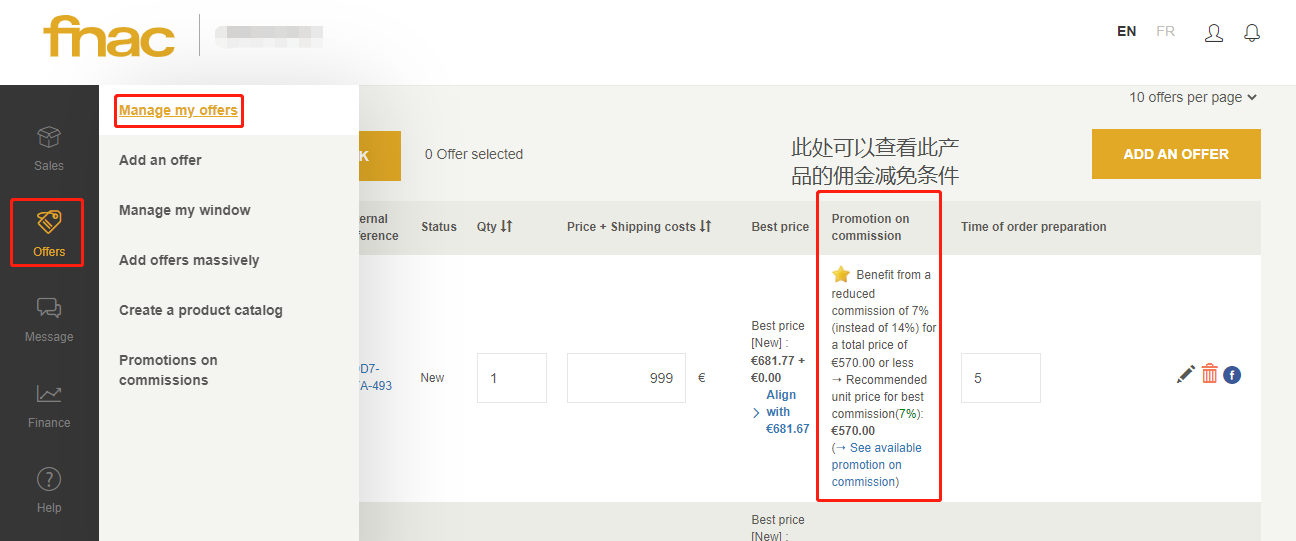Click the price input field showing 999
Screen dimensions: 1296x541
click(x=626, y=378)
